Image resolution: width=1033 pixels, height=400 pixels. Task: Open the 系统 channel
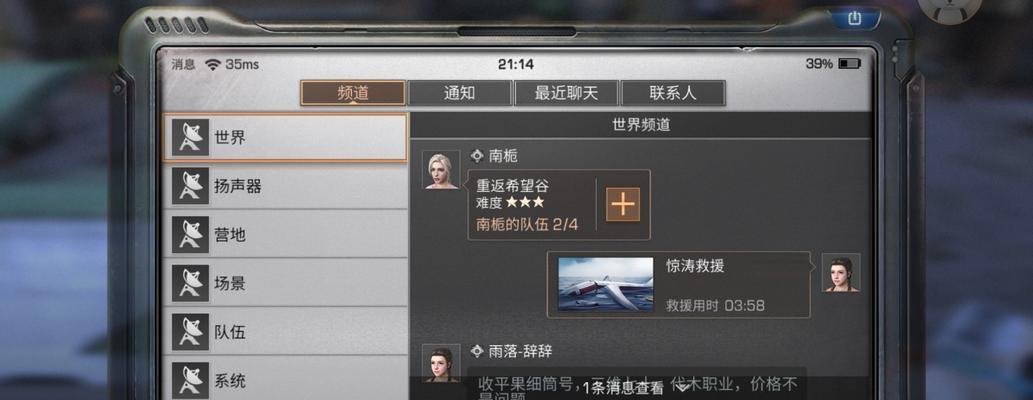pyautogui.click(x=285, y=379)
